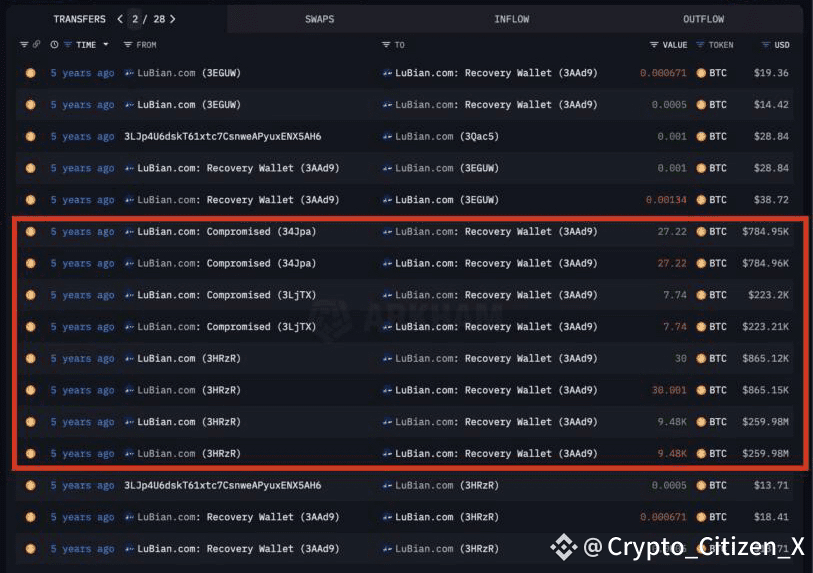Open the TOKEN column filter icon

pyautogui.click(x=700, y=45)
